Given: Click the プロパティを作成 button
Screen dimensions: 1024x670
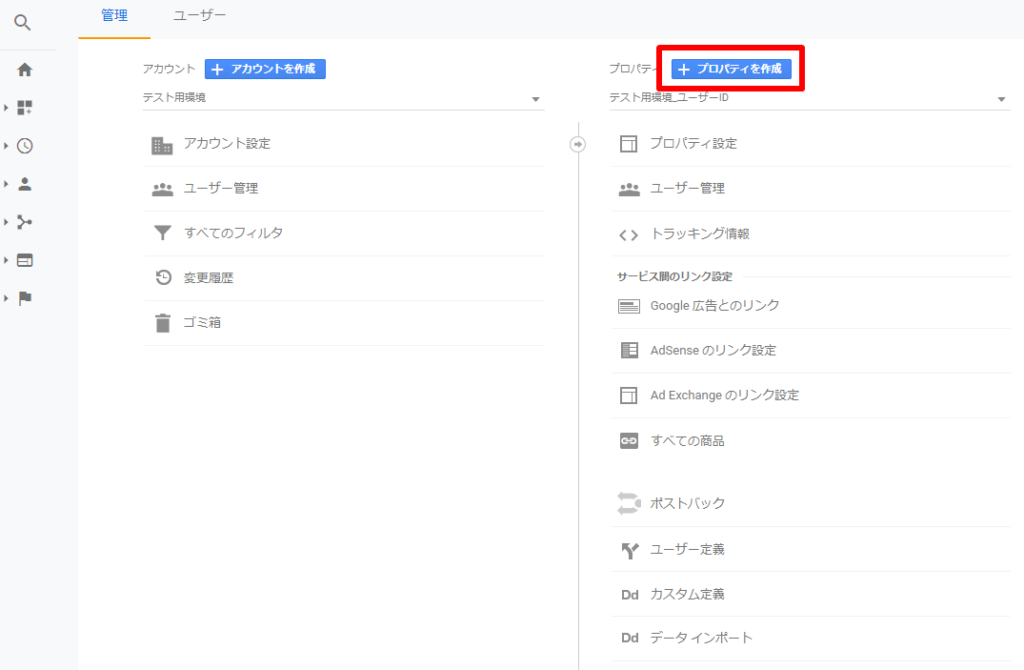Looking at the screenshot, I should point(731,69).
